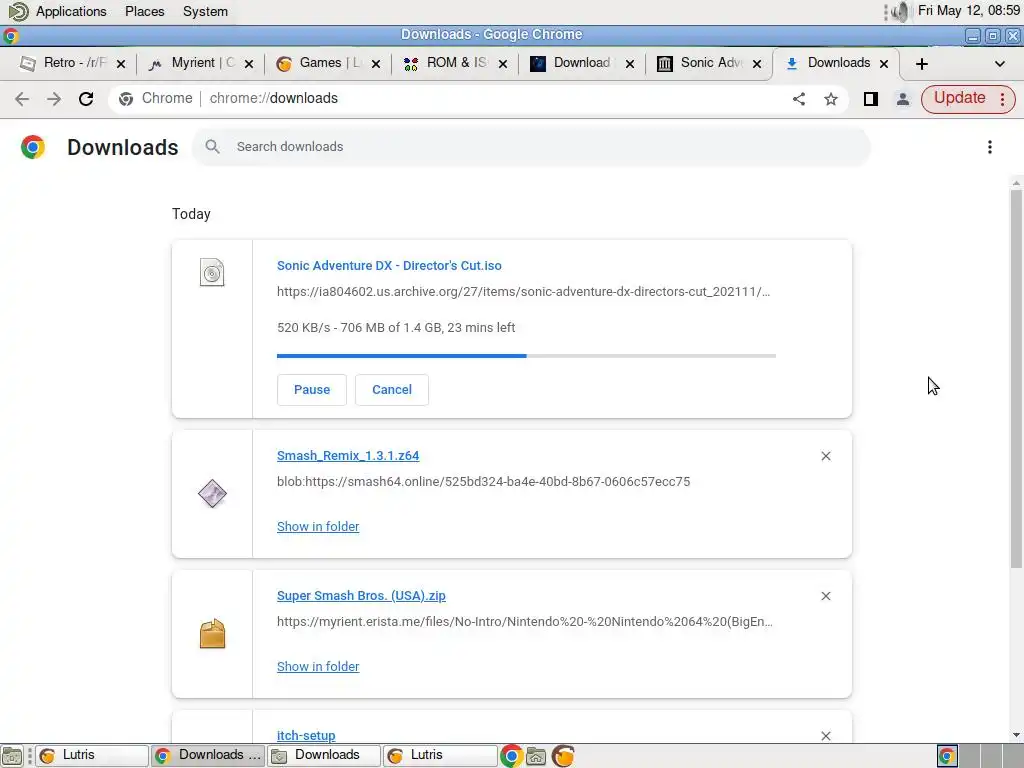The width and height of the screenshot is (1024, 768).
Task: Open the Chrome side panel
Action: coord(871,99)
